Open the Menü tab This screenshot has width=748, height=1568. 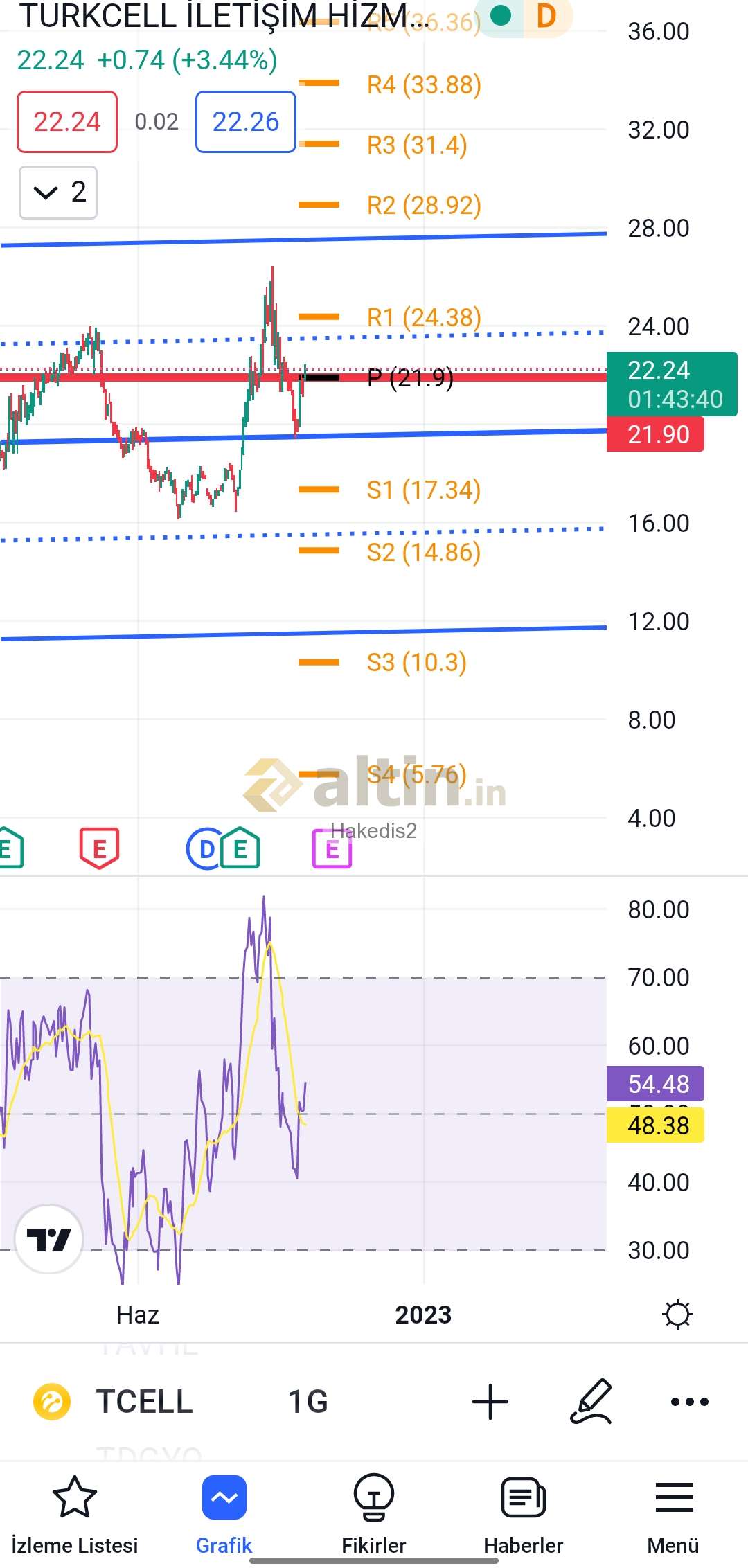(x=673, y=1515)
